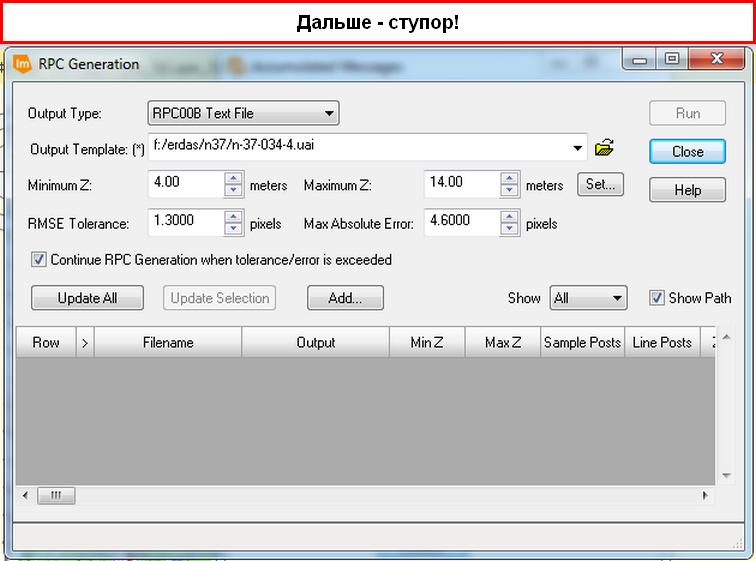Increase Minimum Z with up arrow
Image resolution: width=756 pixels, height=561 pixels.
pyautogui.click(x=233, y=178)
